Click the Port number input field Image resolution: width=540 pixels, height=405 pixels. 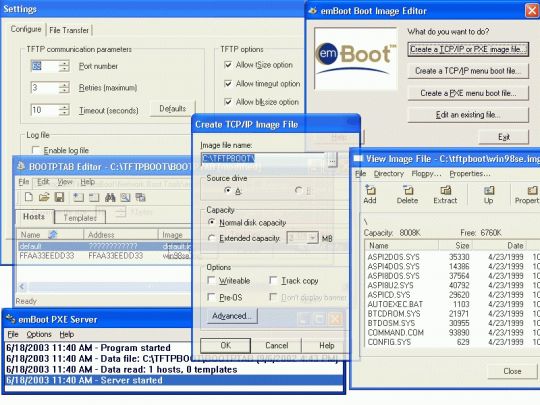pyautogui.click(x=44, y=66)
